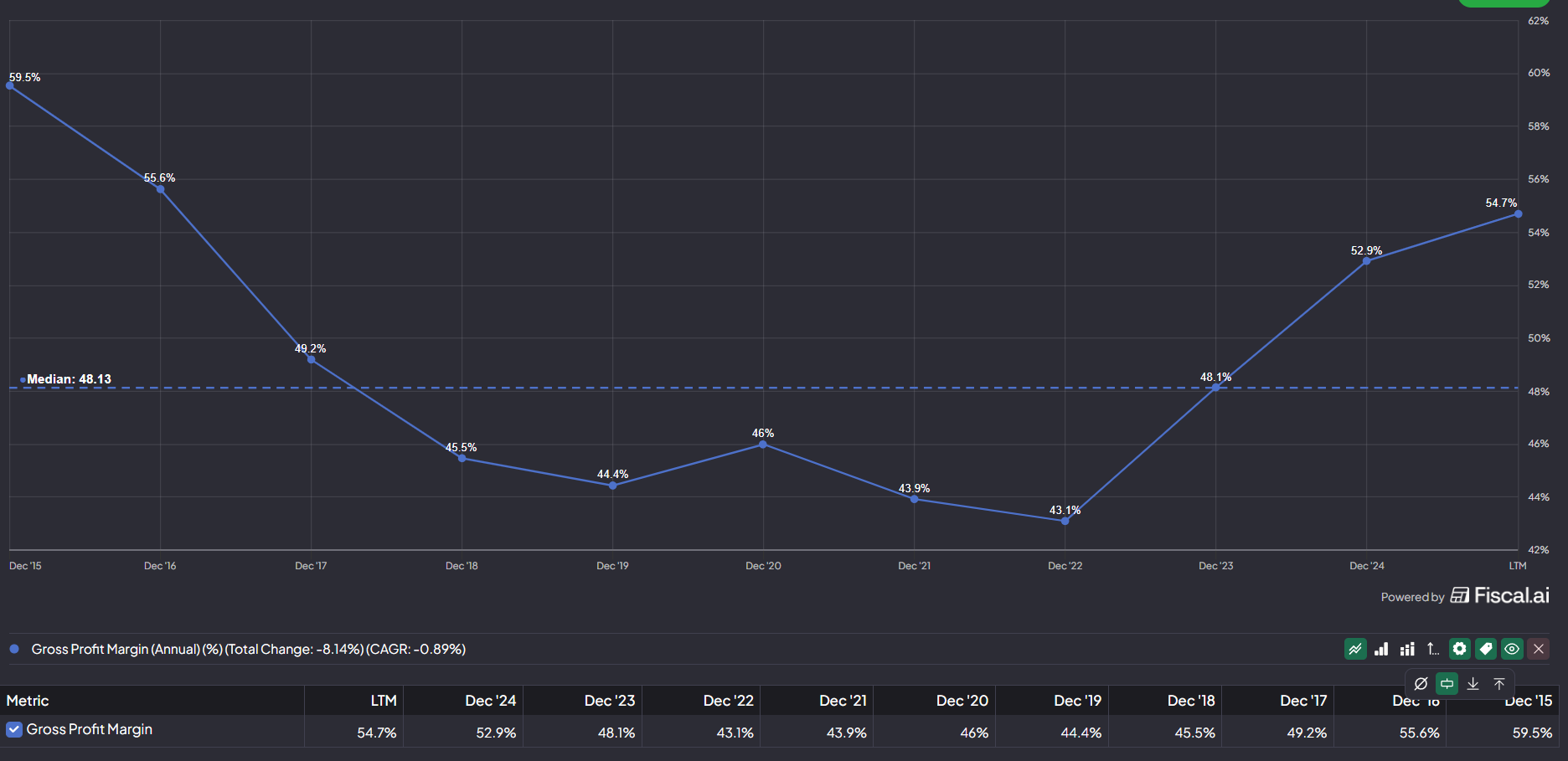Hide the series using the eye icon
1568x761 pixels.
tap(1512, 649)
